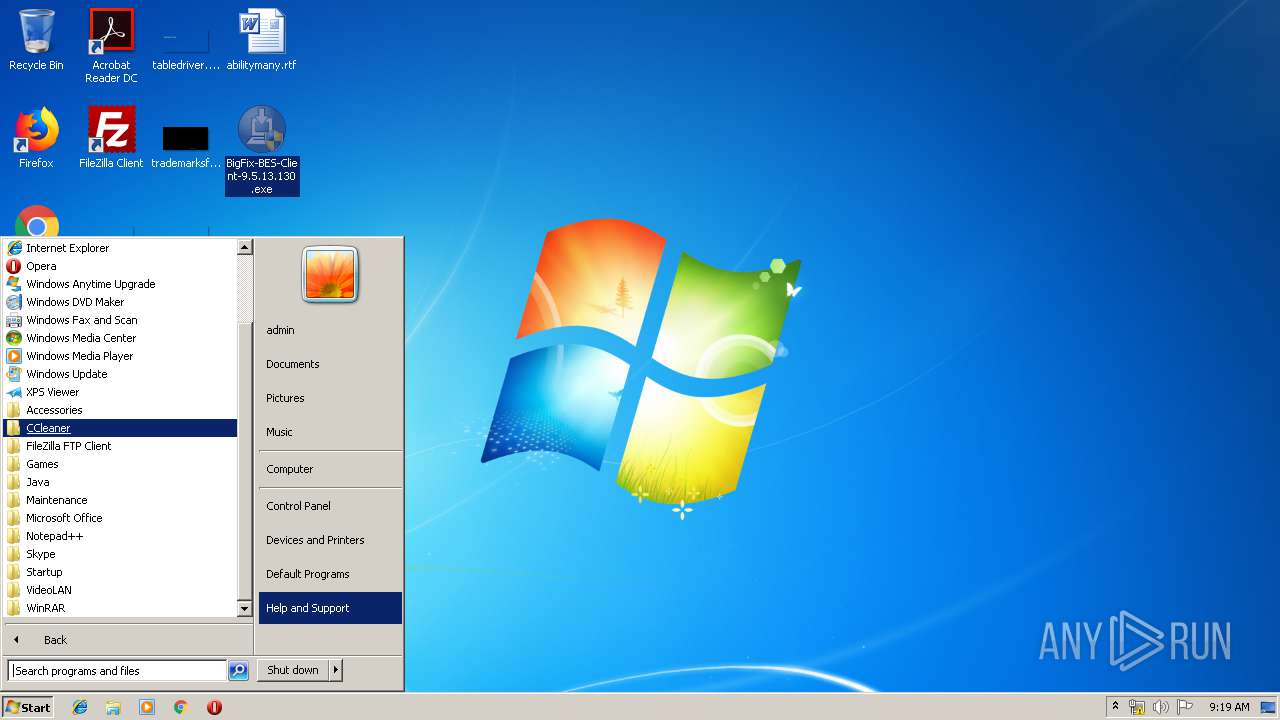Expand the Games folder

[120, 464]
